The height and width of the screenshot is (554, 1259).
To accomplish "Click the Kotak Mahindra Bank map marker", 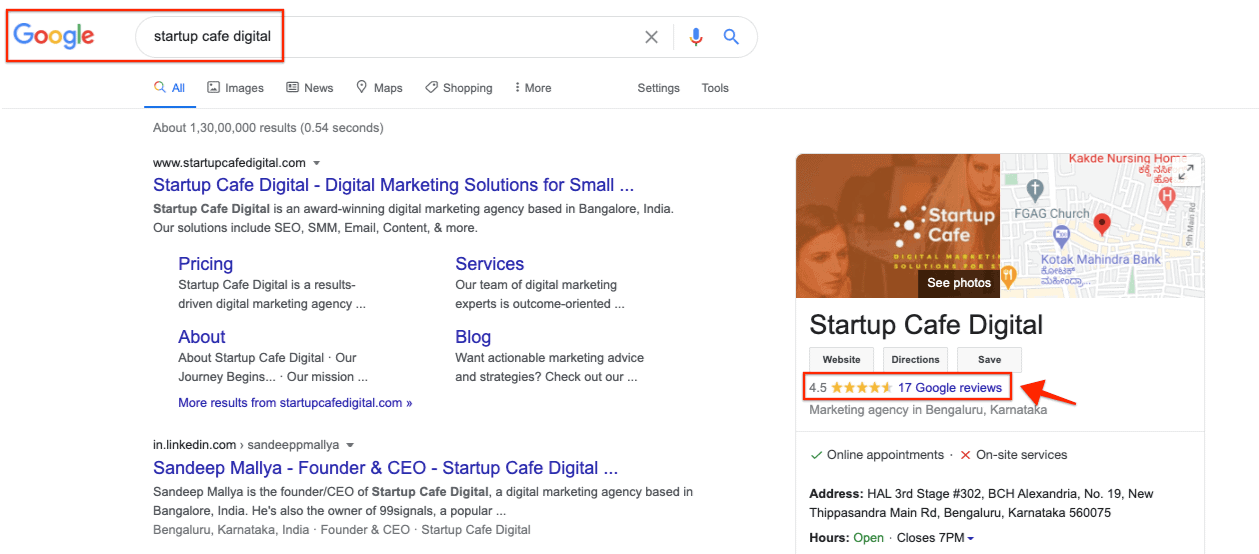I will point(1062,237).
